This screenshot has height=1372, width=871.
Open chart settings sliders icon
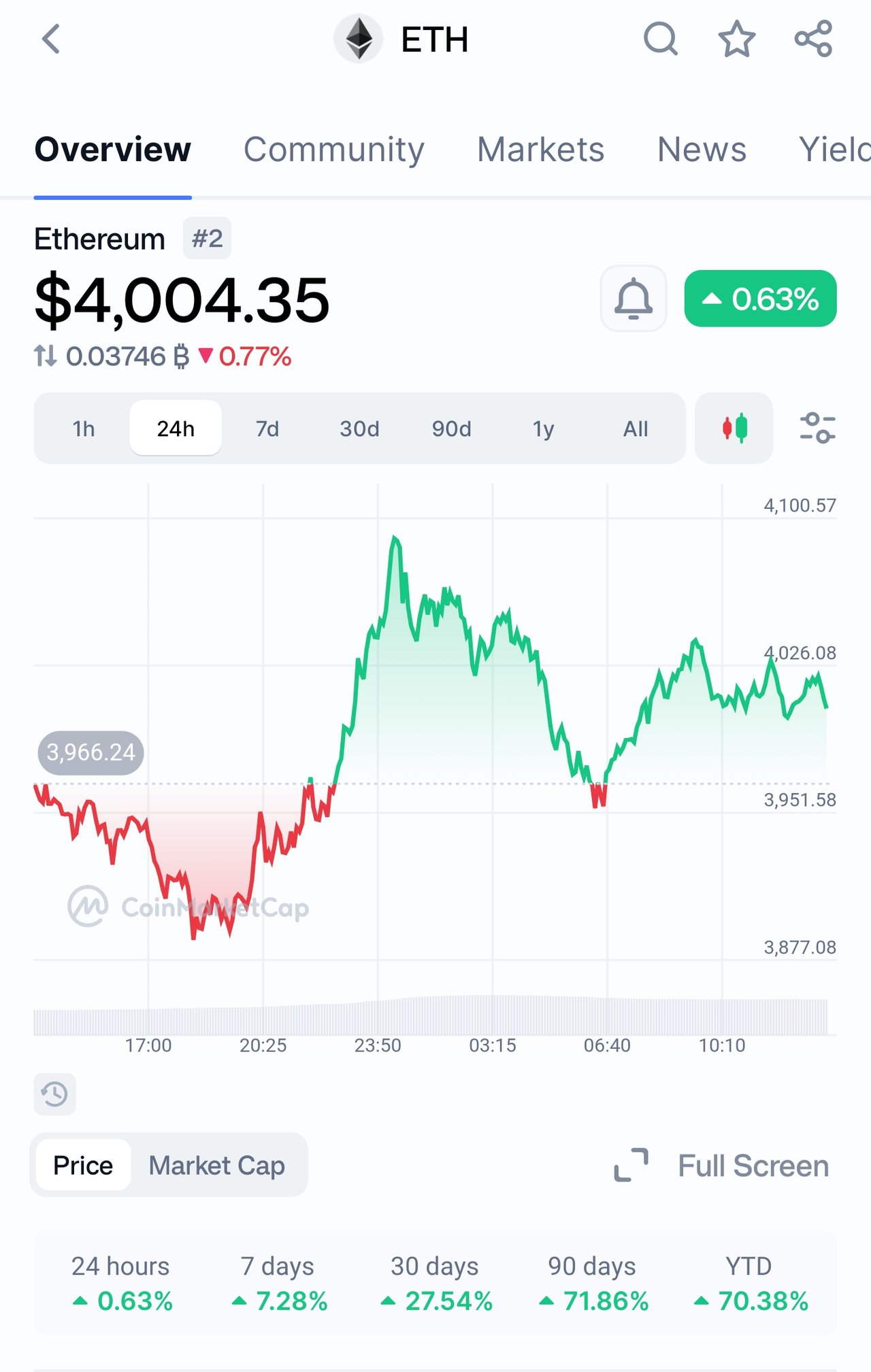tap(817, 428)
